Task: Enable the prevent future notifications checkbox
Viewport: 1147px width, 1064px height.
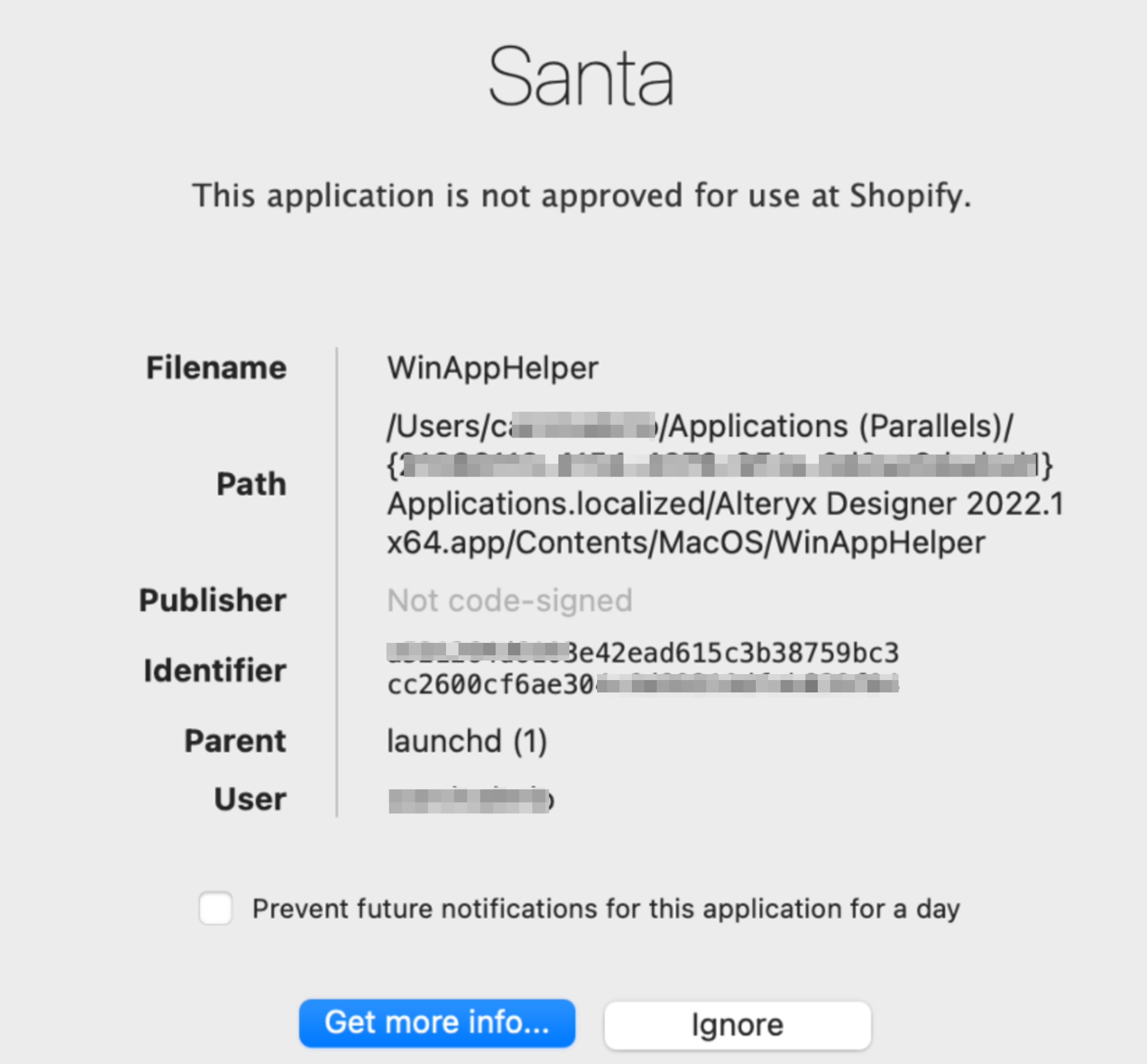Action: (215, 908)
